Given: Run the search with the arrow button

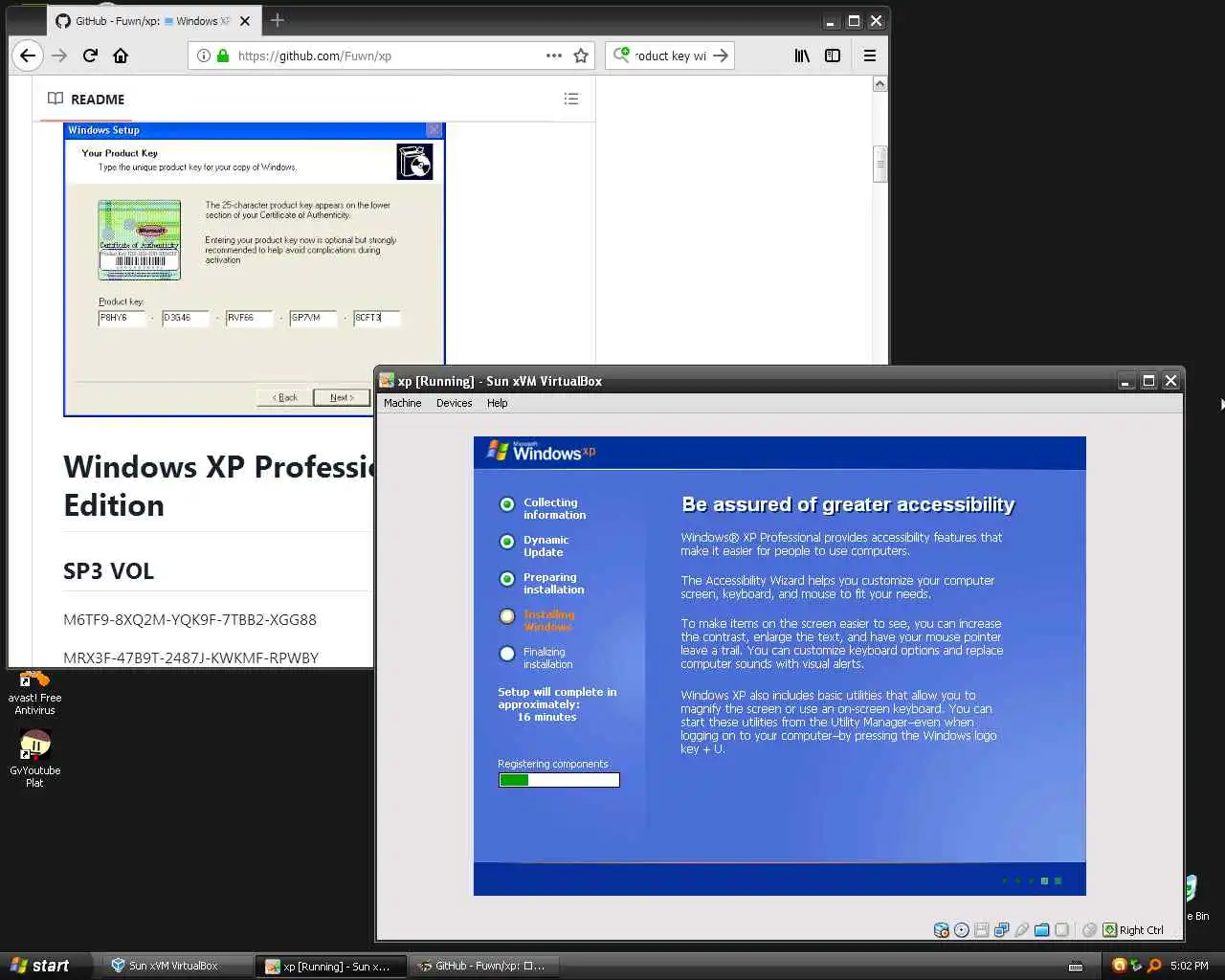Looking at the screenshot, I should point(721,56).
